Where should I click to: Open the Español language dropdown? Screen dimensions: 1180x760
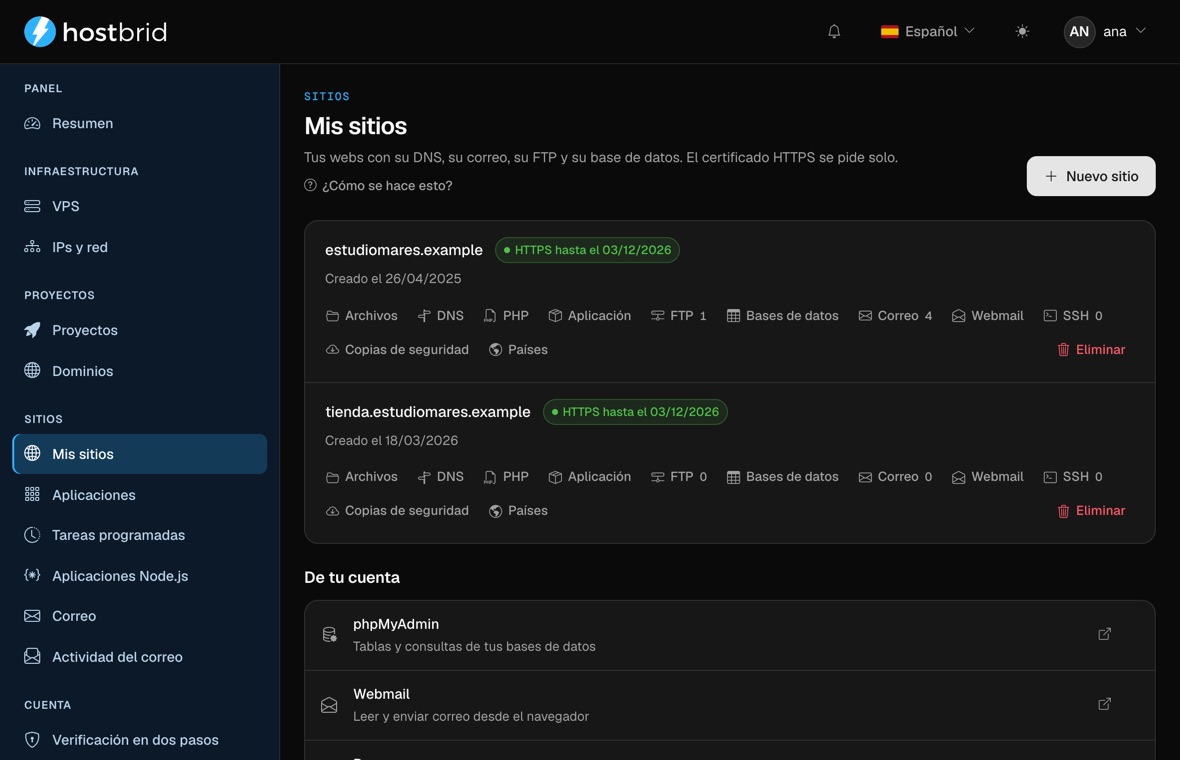pyautogui.click(x=928, y=32)
